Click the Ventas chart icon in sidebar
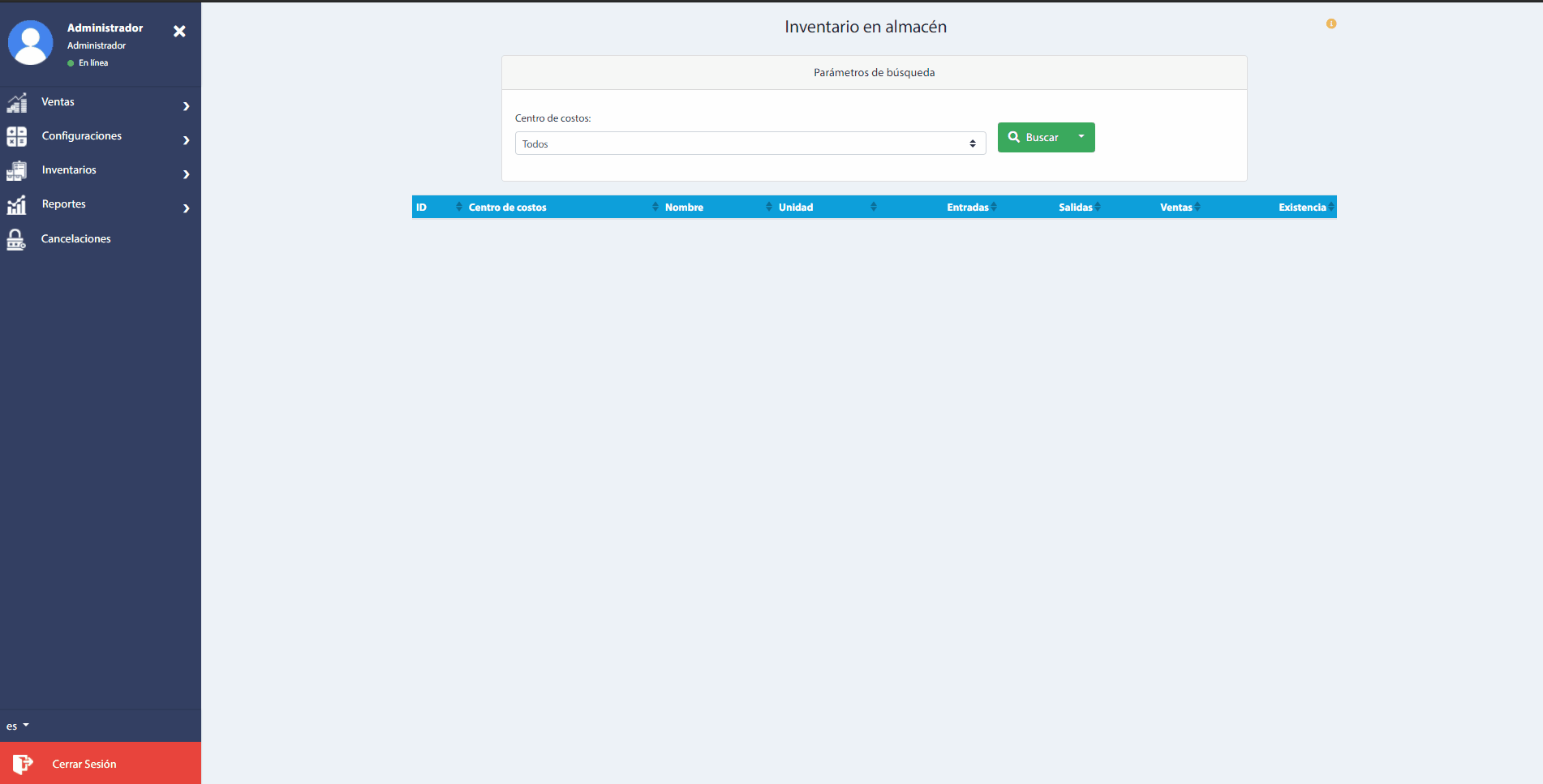 17,103
